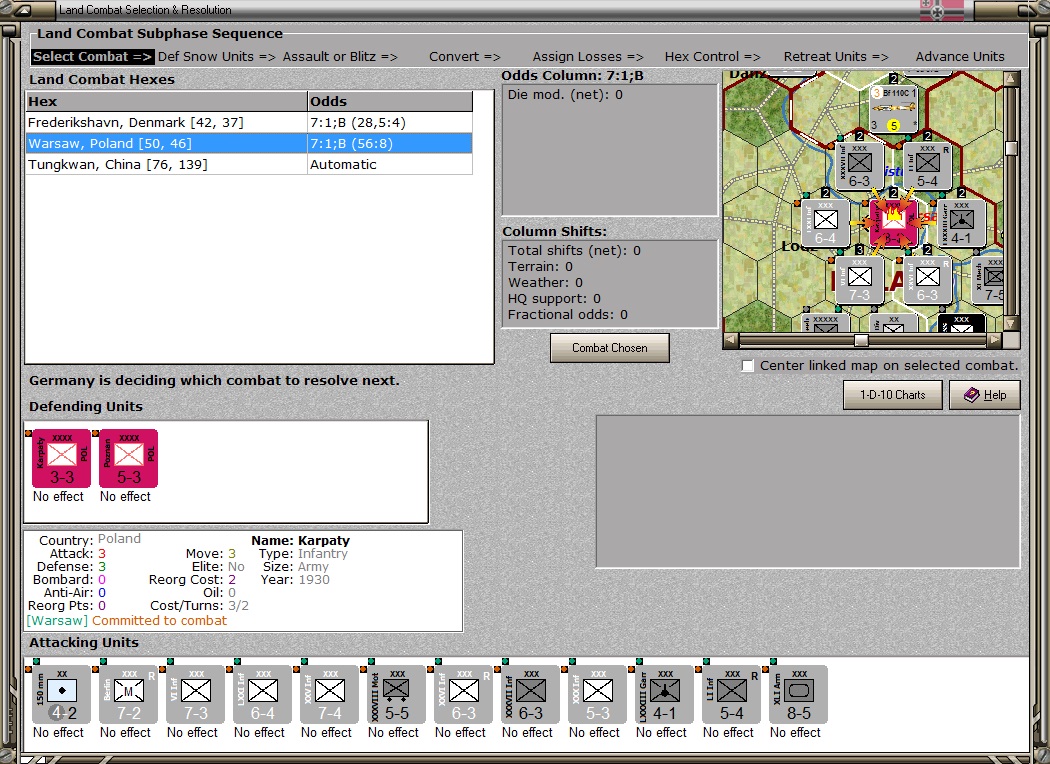Select the Warsaw, Poland combat row
Viewport: 1050px width, 764px height.
click(x=249, y=143)
